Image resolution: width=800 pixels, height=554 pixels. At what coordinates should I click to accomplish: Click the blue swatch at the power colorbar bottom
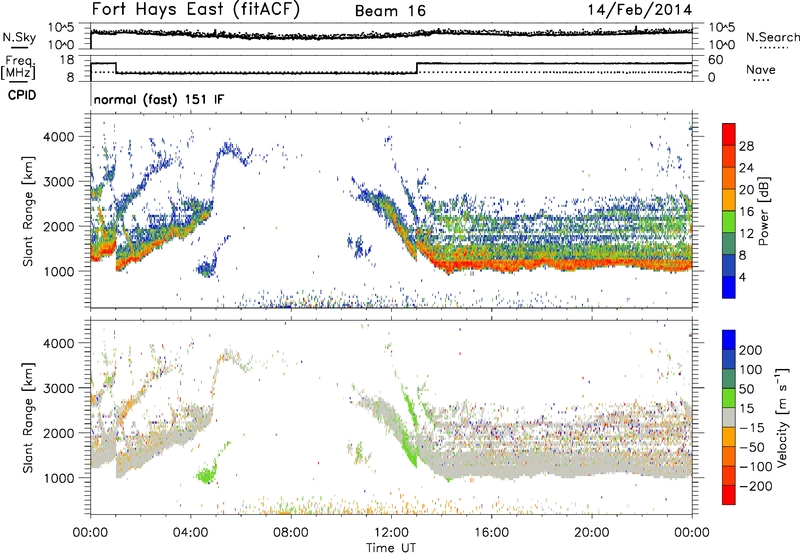[x=729, y=287]
